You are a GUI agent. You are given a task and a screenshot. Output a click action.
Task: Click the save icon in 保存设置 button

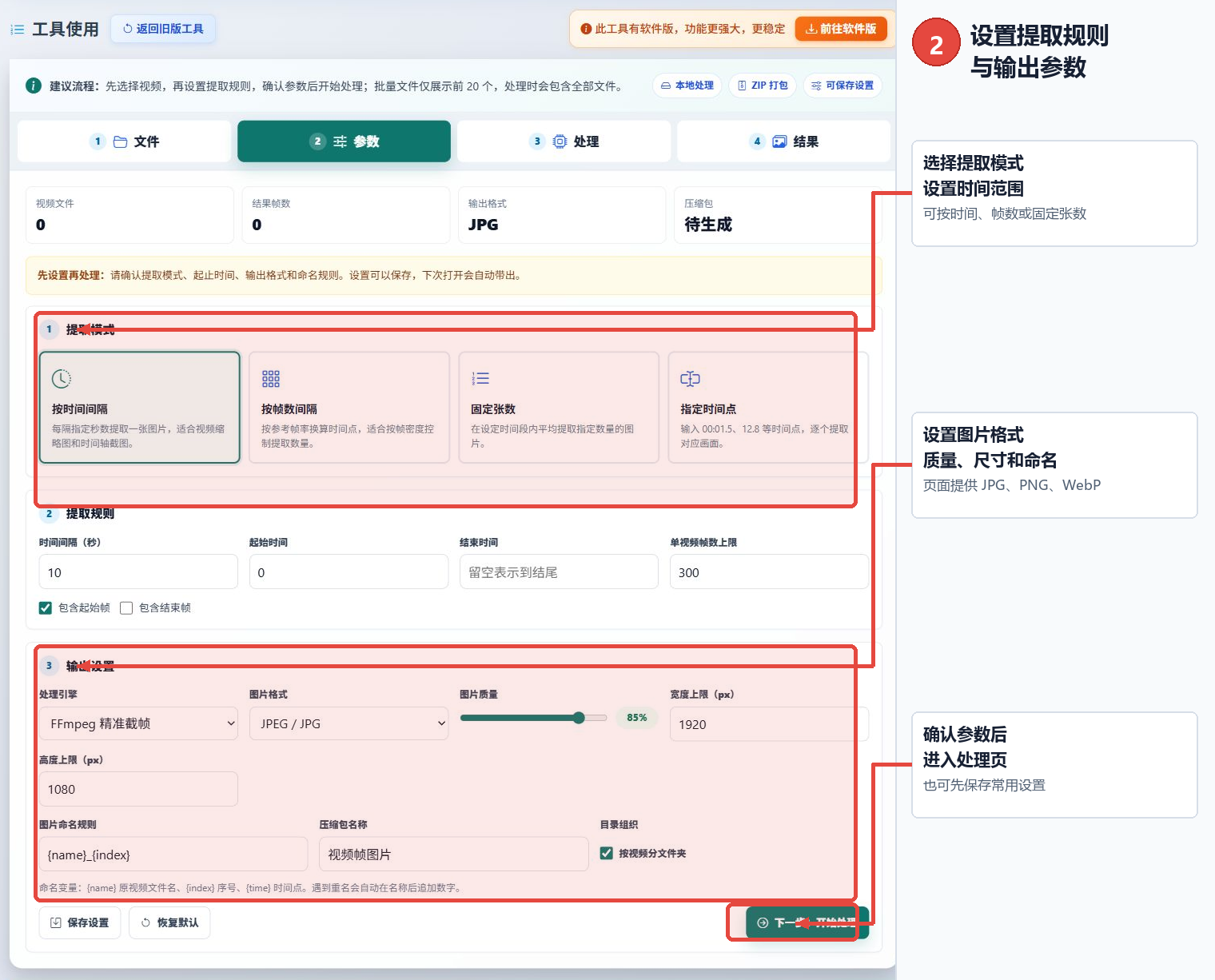(56, 922)
